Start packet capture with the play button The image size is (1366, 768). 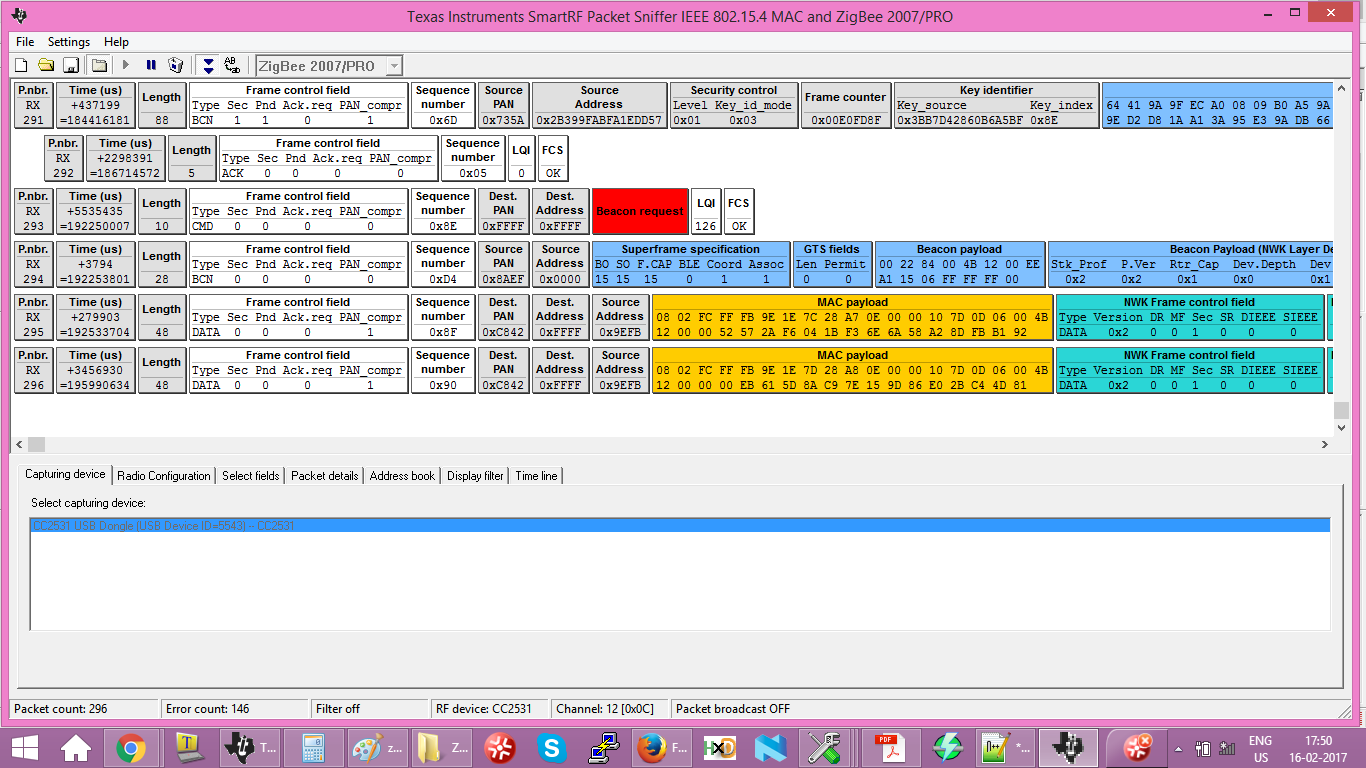126,65
